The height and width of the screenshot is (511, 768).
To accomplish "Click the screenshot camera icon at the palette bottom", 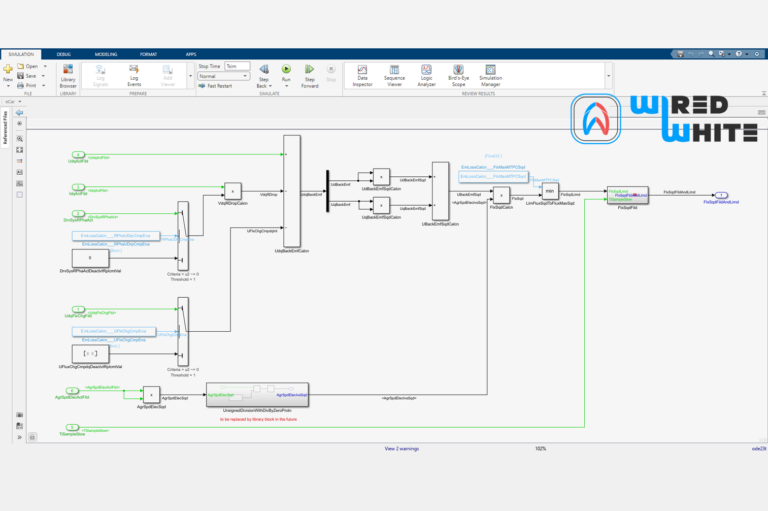I will coord(20,415).
